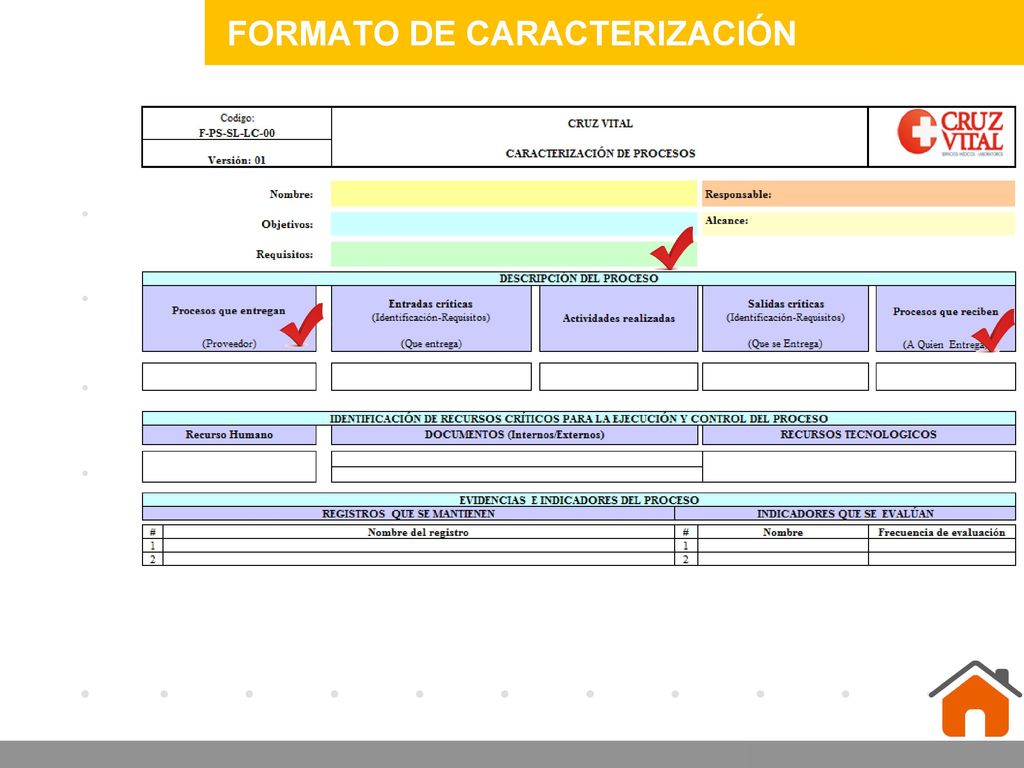Click the 'Nombre del registro' column header
Image resolution: width=1024 pixels, height=768 pixels.
click(418, 532)
